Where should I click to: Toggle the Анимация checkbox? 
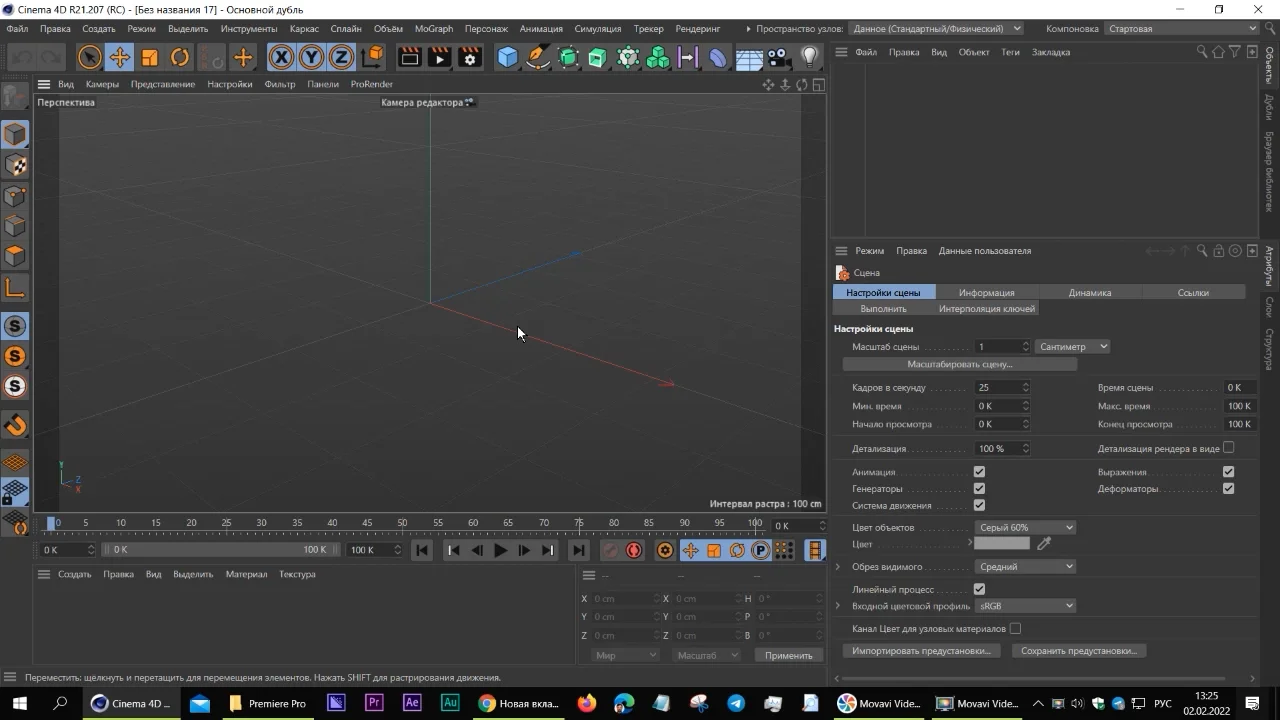[x=979, y=472]
